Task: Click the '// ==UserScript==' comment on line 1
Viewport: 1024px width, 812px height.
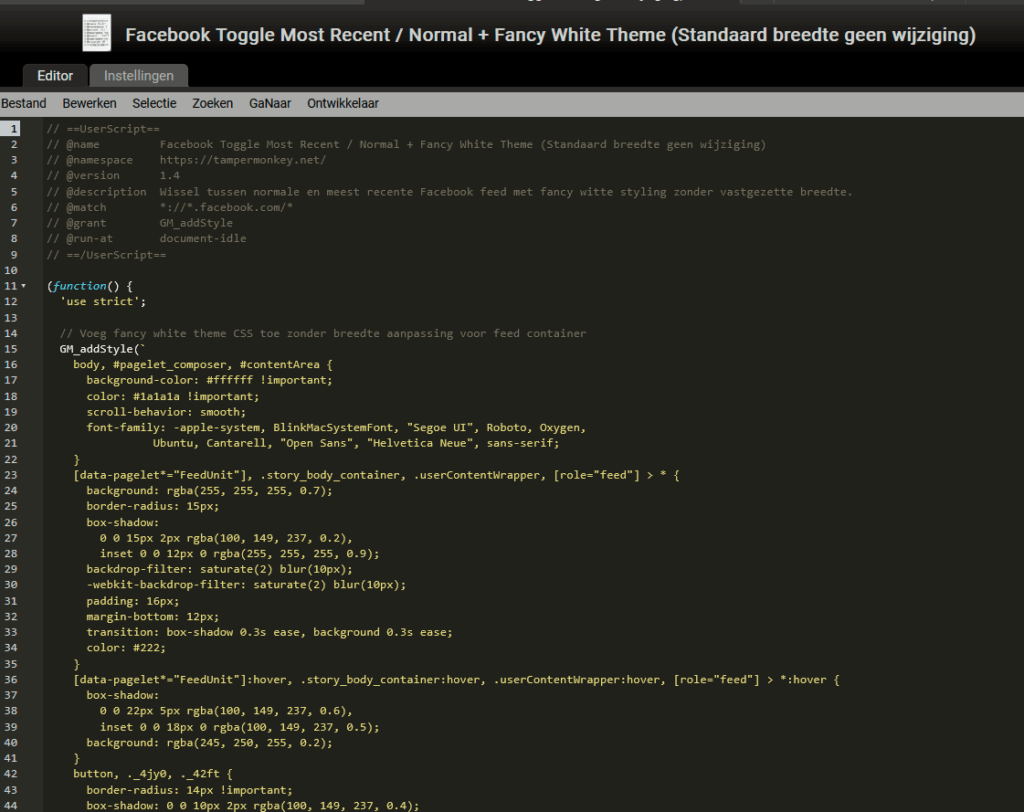Action: coord(103,129)
